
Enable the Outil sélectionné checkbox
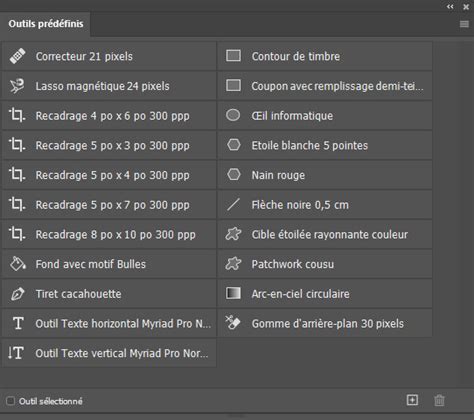(11, 401)
